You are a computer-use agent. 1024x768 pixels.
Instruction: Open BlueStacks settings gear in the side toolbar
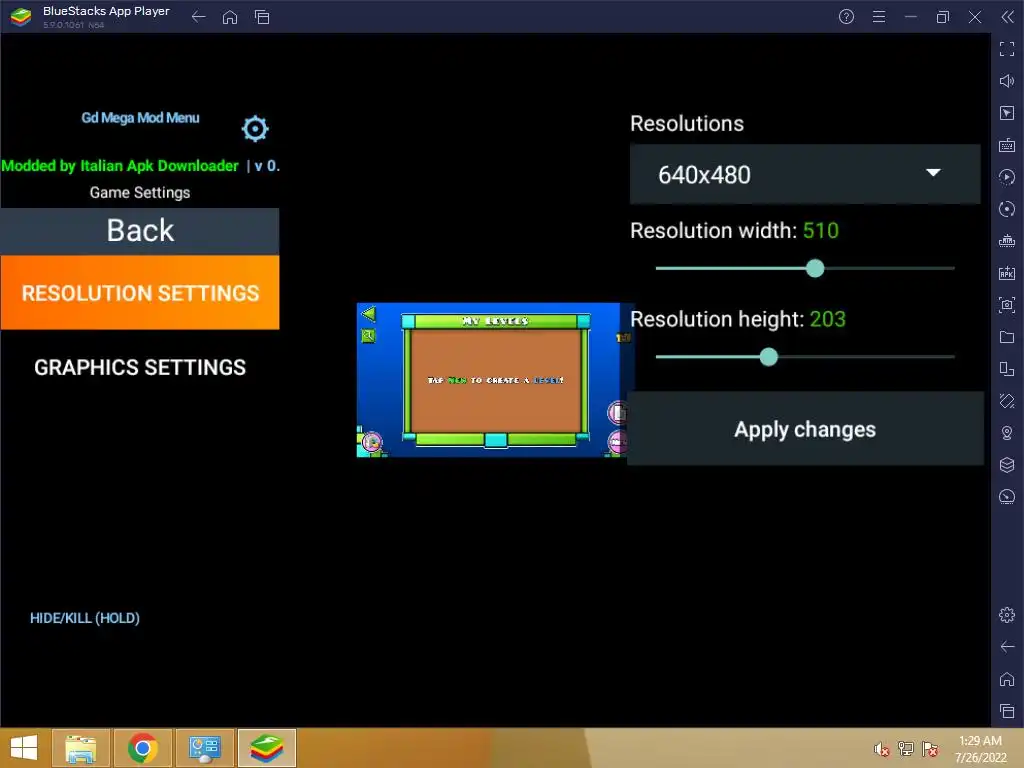[1007, 615]
